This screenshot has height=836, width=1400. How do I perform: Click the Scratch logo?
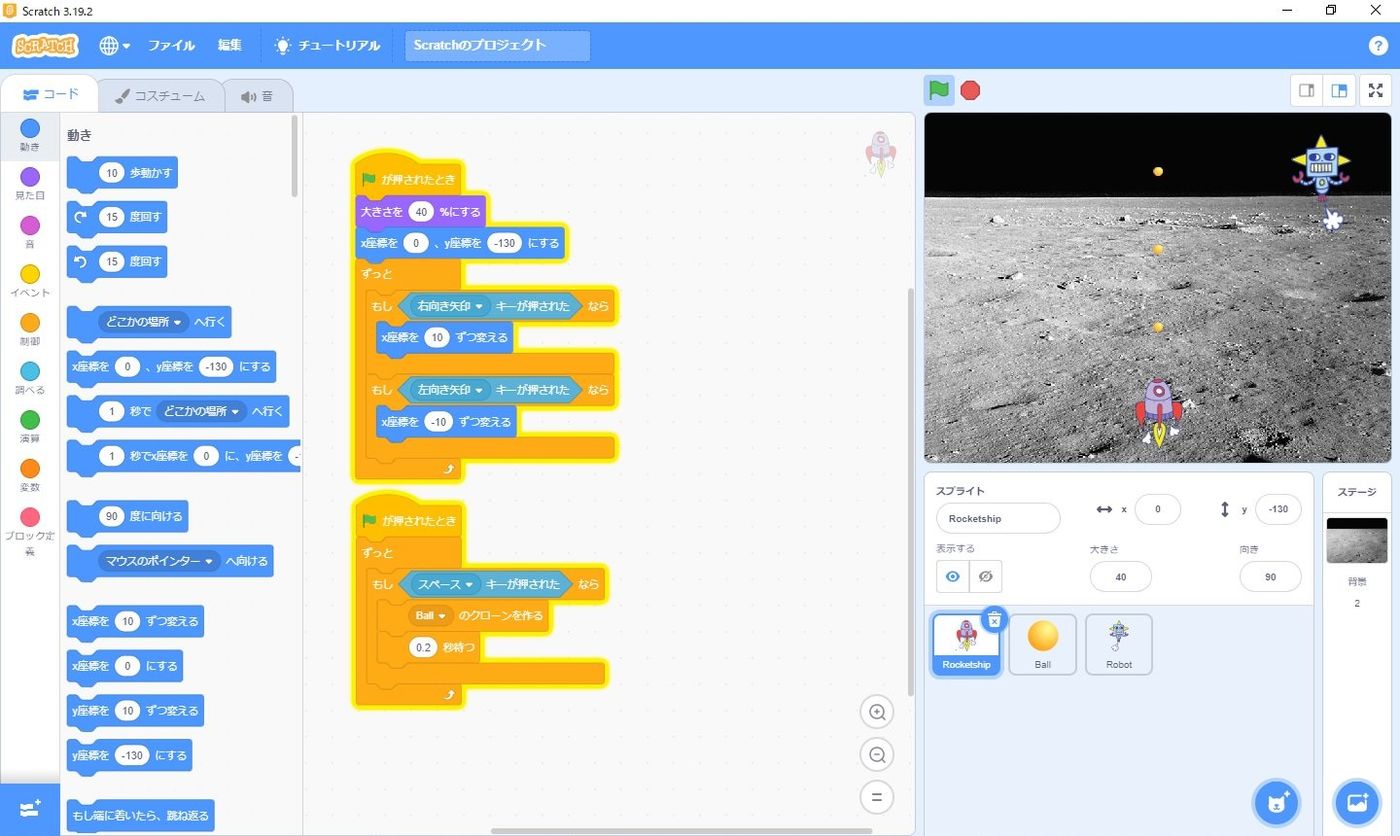pos(44,45)
